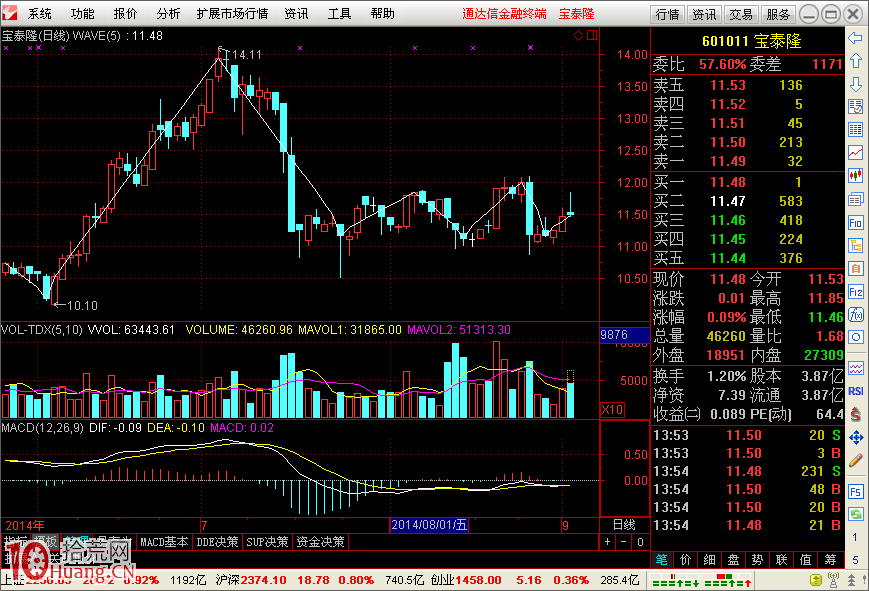Select the 联 tab in tick panel

(x=781, y=559)
